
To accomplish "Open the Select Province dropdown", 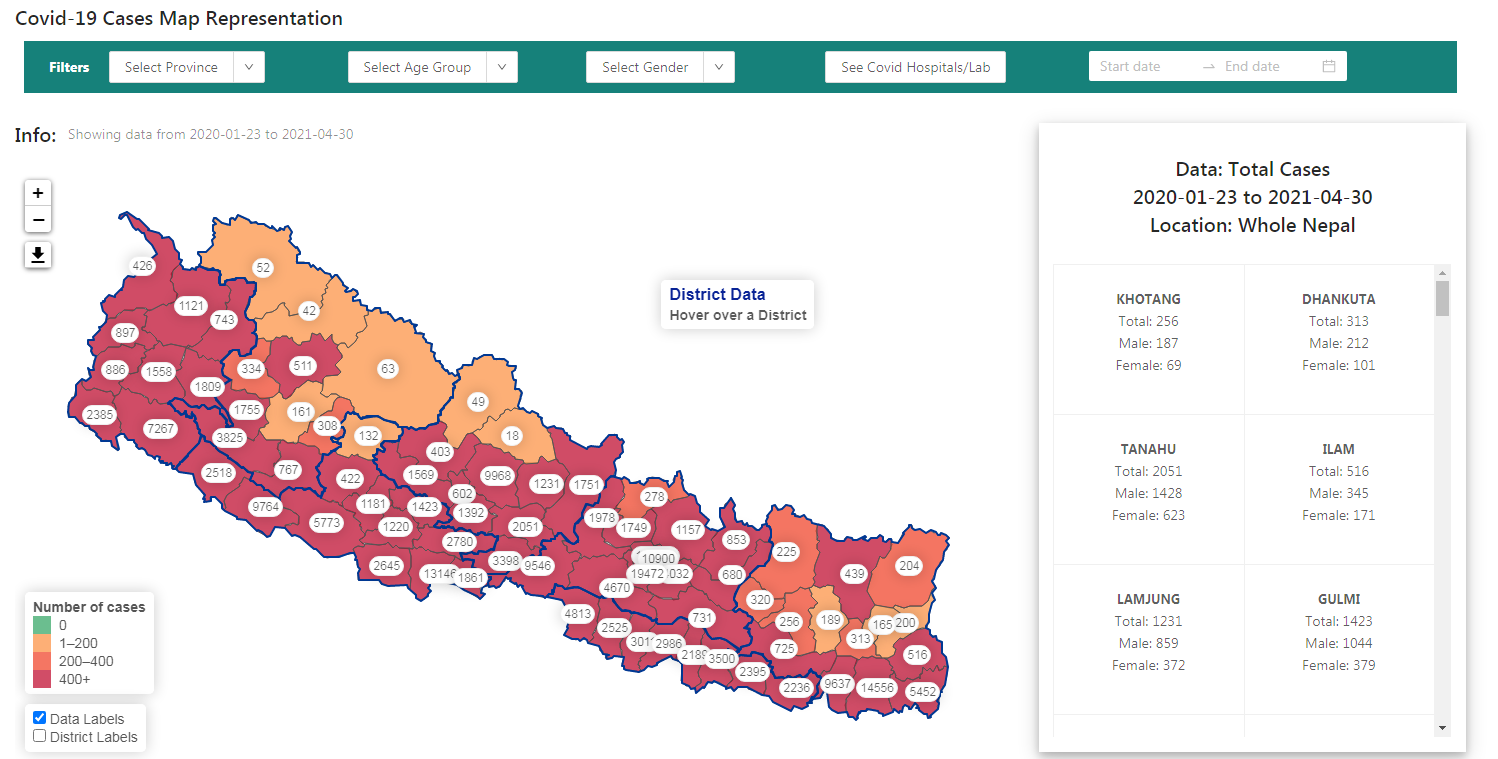I will (187, 67).
